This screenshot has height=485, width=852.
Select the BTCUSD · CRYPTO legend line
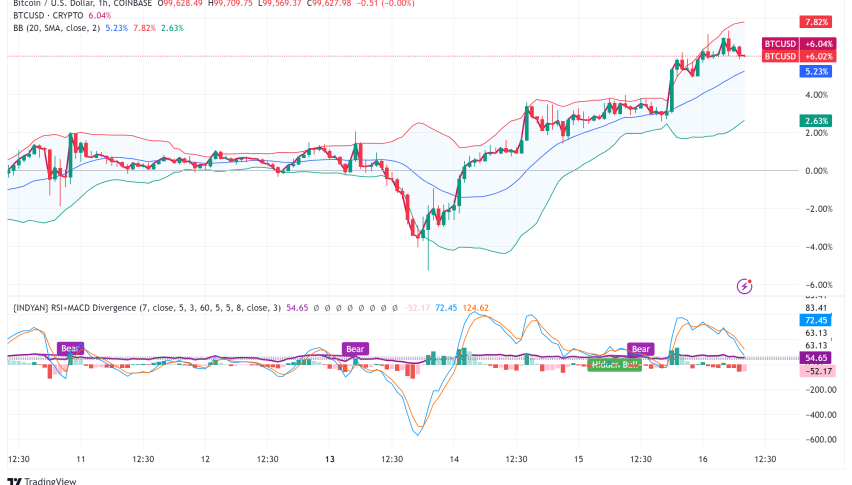coord(48,15)
